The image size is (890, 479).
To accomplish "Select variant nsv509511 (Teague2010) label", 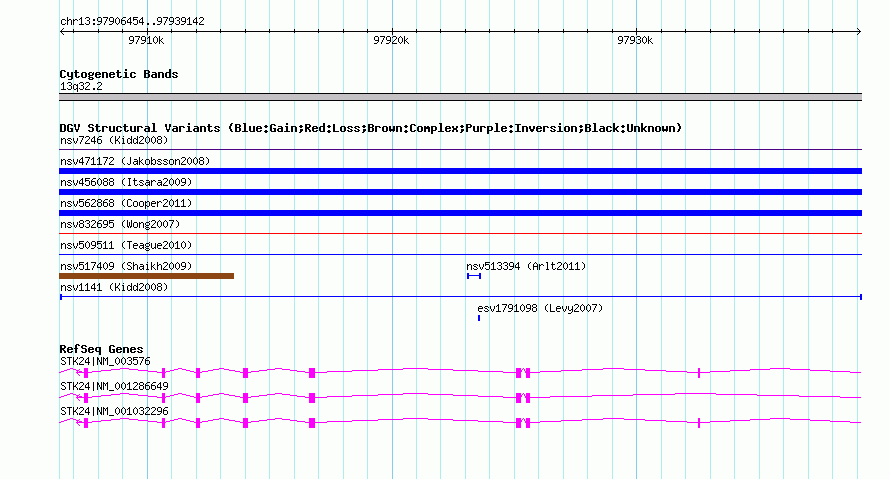I will 126,245.
